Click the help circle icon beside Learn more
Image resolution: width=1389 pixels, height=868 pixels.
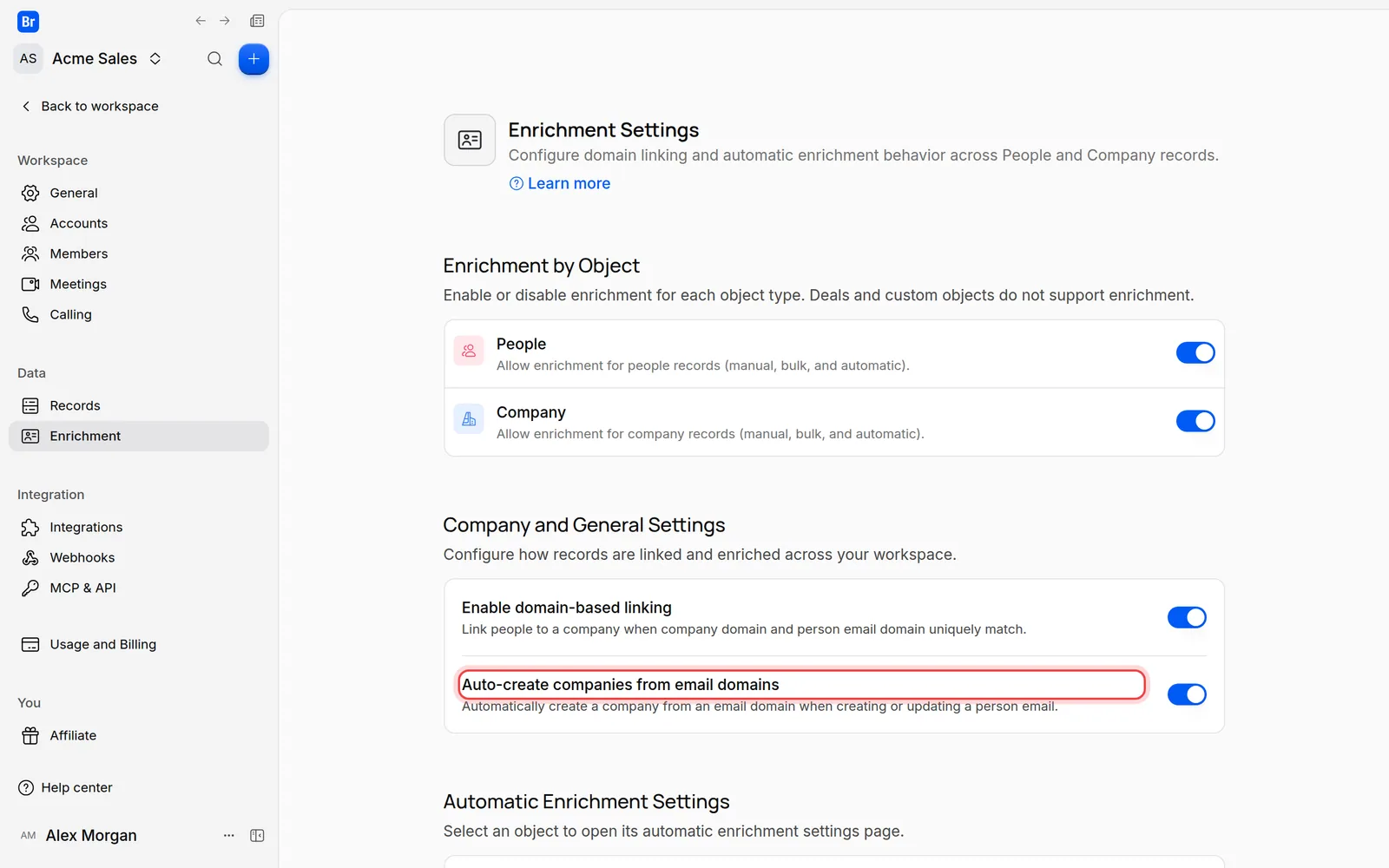coord(517,183)
